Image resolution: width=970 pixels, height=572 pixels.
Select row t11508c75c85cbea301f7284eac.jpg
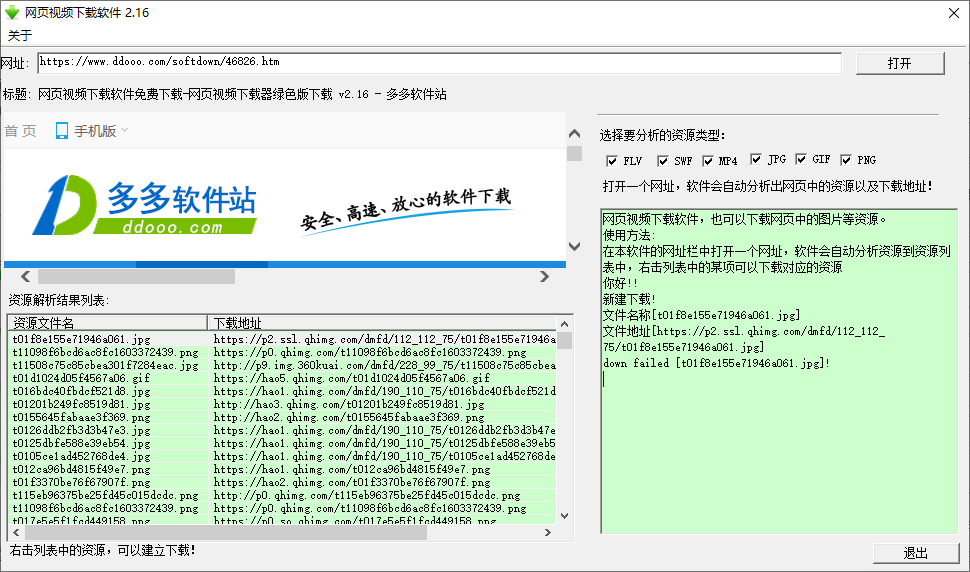pyautogui.click(x=282, y=365)
